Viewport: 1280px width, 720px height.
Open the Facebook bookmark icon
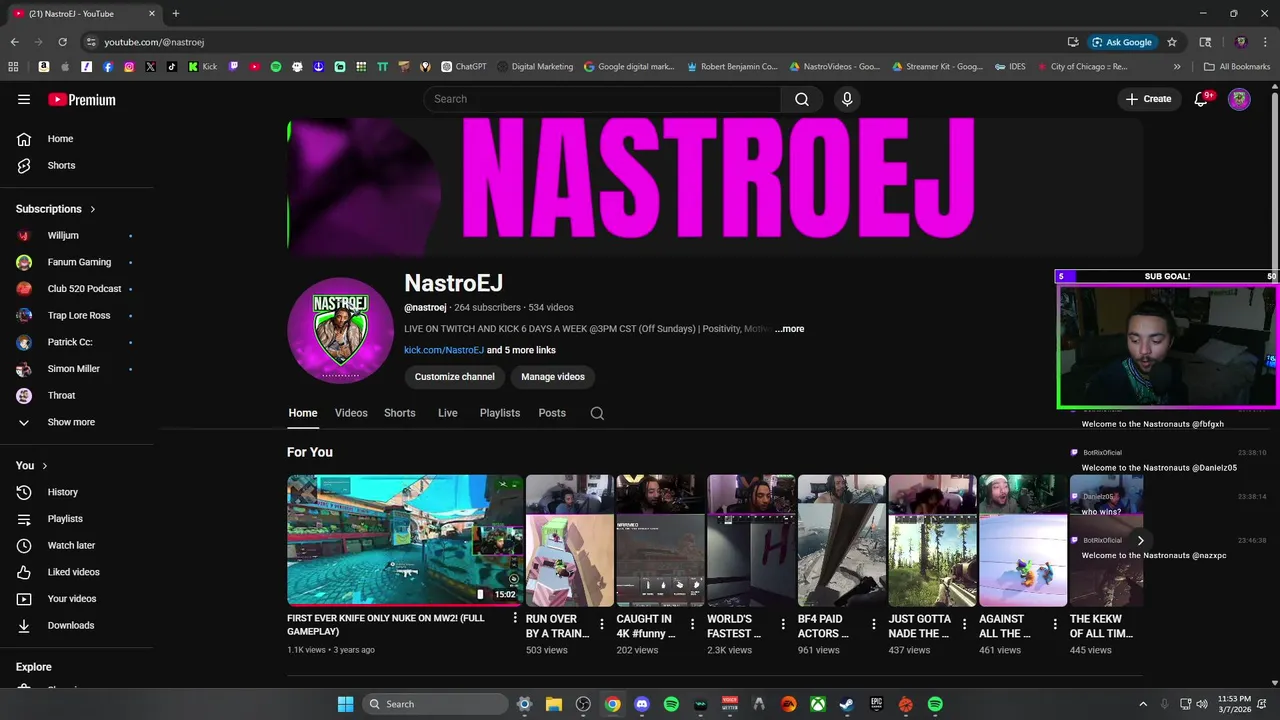(108, 67)
